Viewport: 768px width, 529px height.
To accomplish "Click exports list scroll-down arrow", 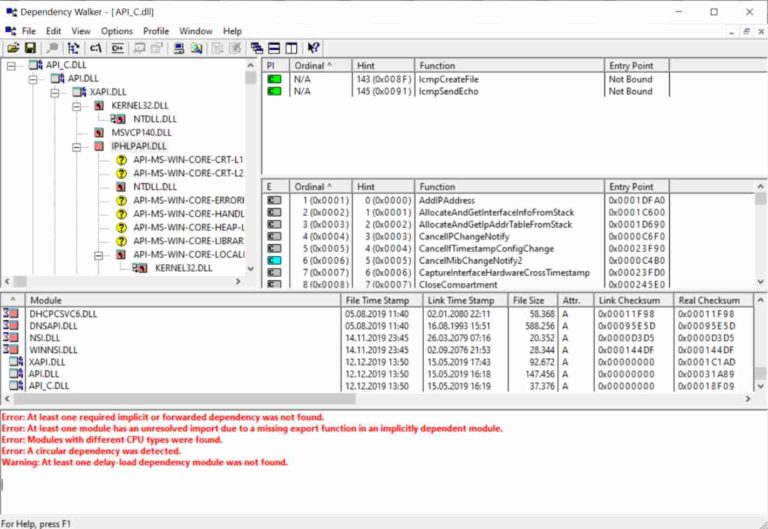I will click(x=761, y=282).
